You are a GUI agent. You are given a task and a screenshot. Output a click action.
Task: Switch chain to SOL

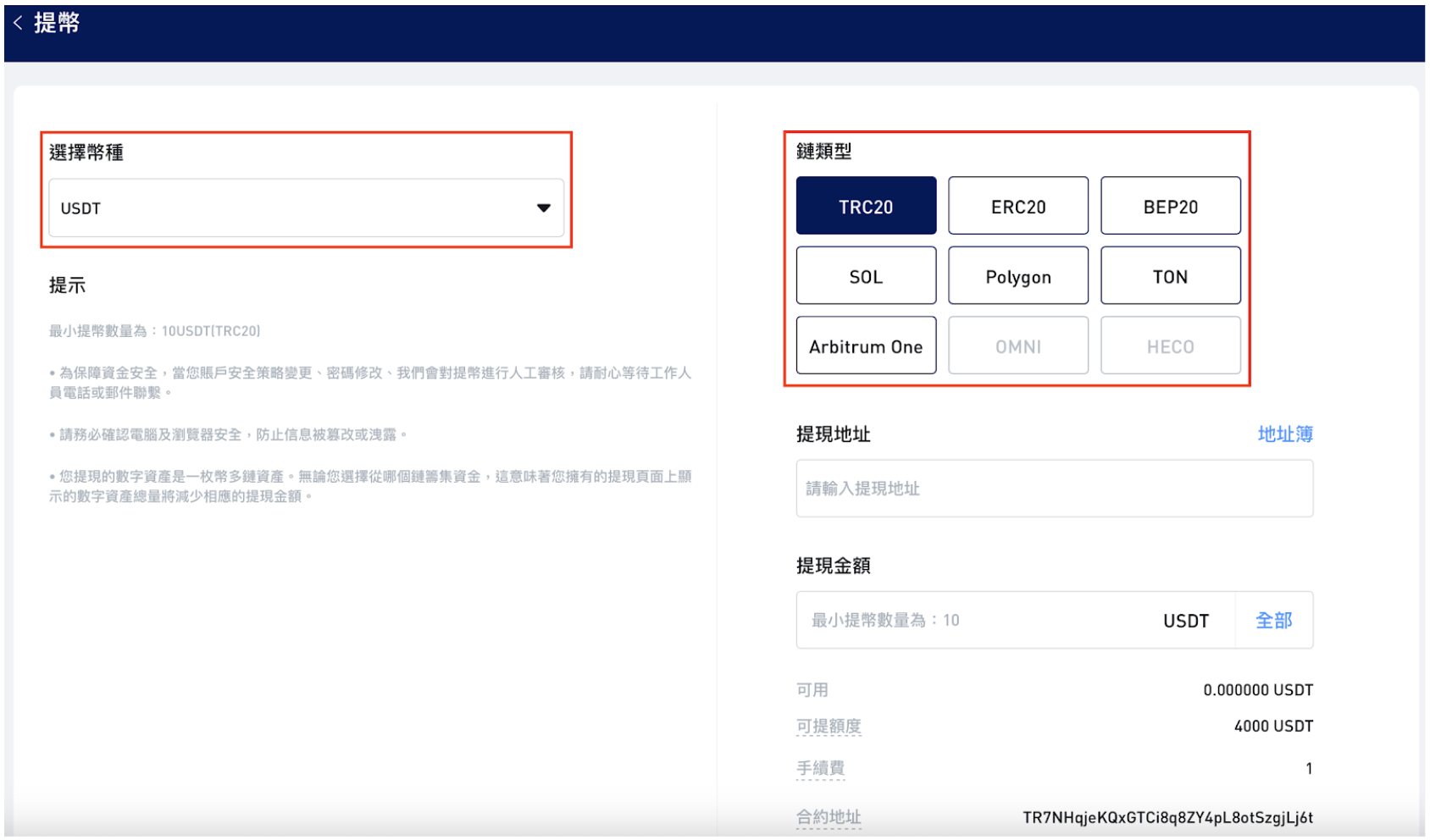[866, 277]
